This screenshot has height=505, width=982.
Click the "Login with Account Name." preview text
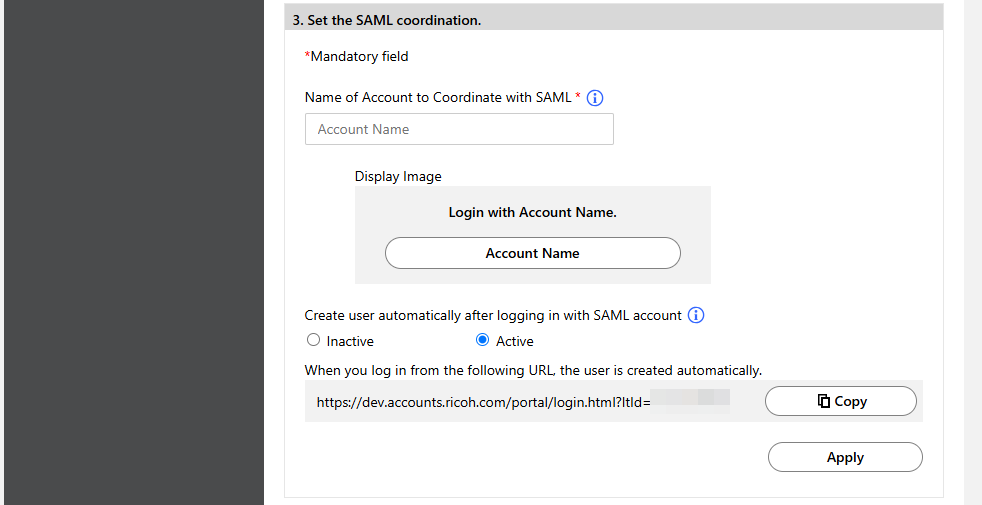pyautogui.click(x=532, y=212)
